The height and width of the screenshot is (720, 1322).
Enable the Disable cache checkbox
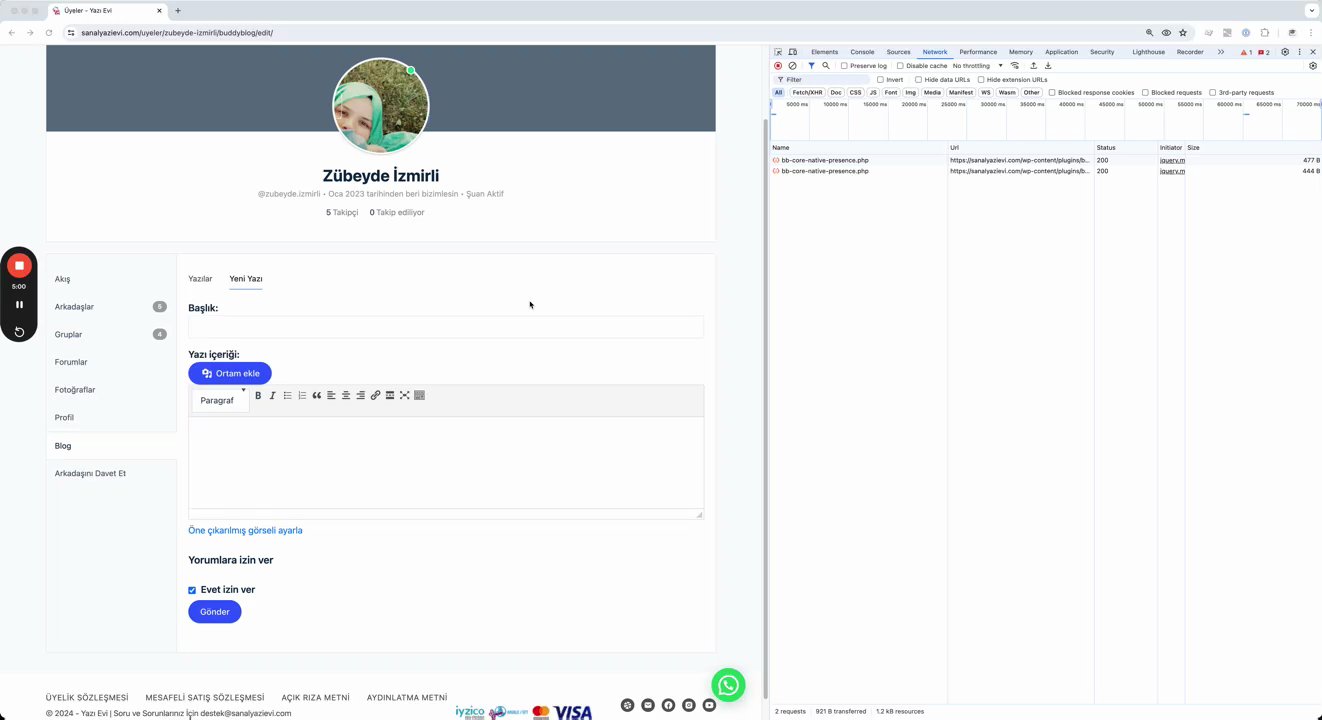coord(900,66)
